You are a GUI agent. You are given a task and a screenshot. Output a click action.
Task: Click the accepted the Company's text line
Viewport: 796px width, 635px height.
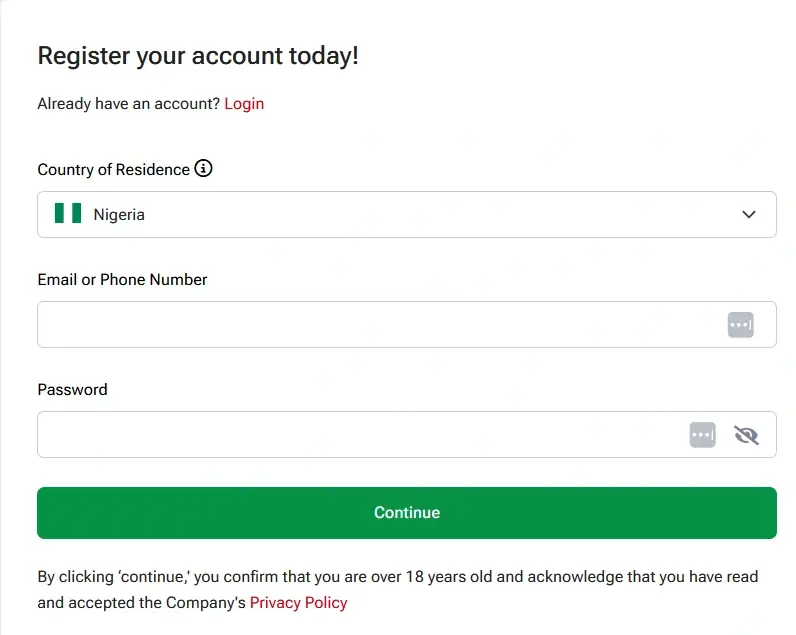(142, 603)
